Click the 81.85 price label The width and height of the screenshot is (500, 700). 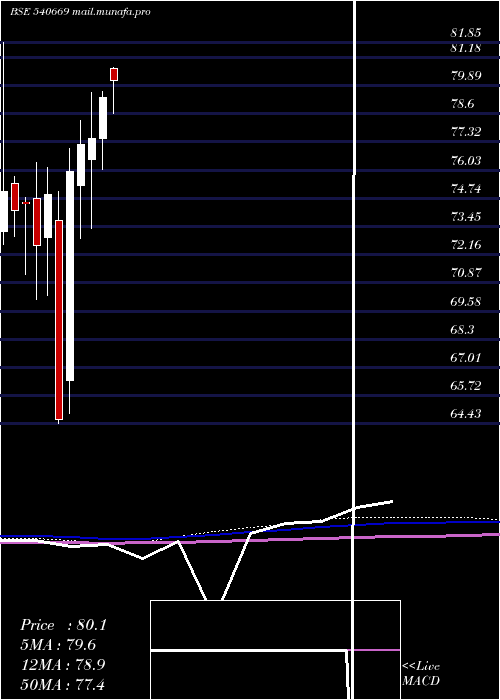pyautogui.click(x=466, y=33)
